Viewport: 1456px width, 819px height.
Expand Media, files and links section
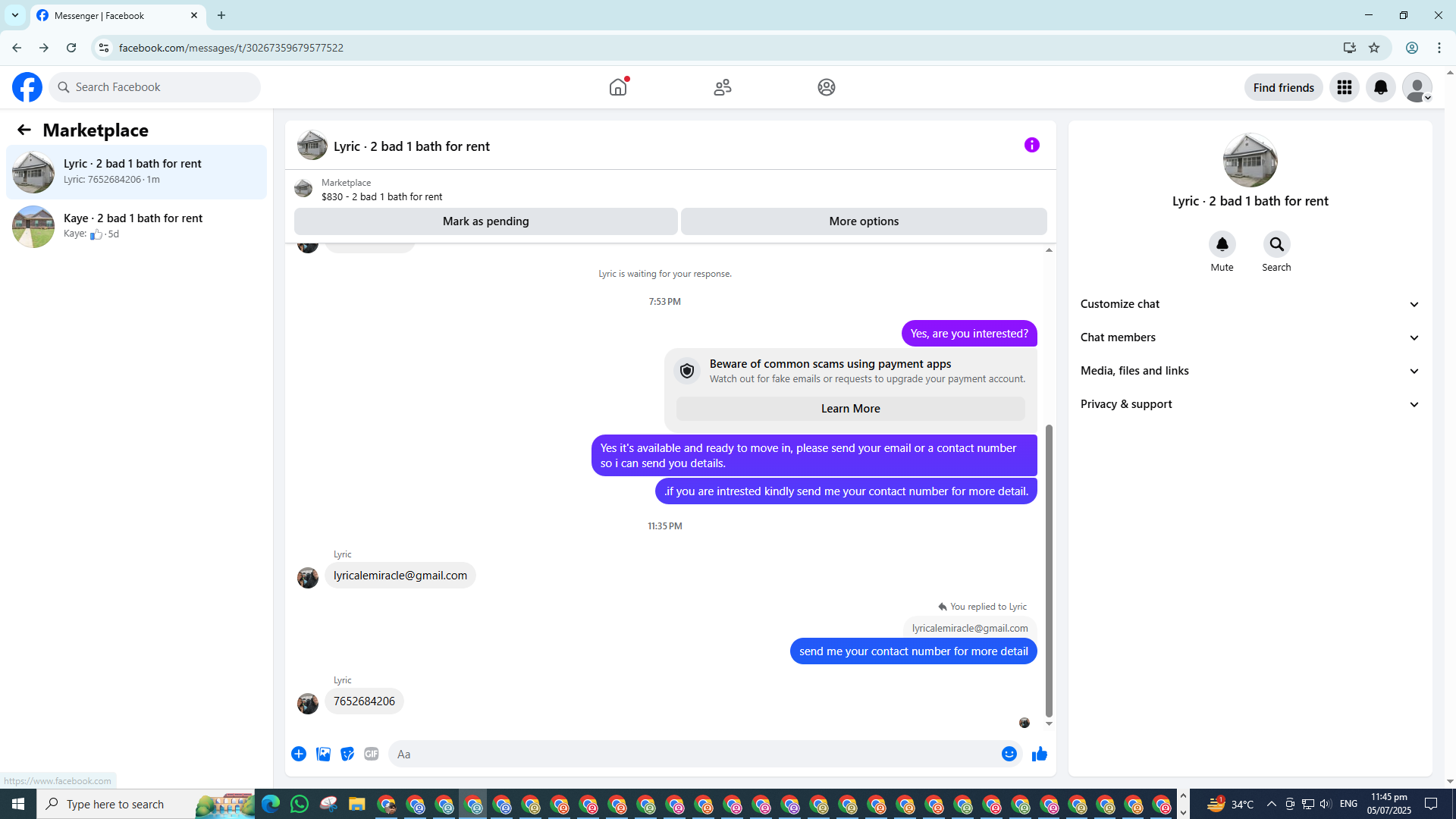[1250, 371]
